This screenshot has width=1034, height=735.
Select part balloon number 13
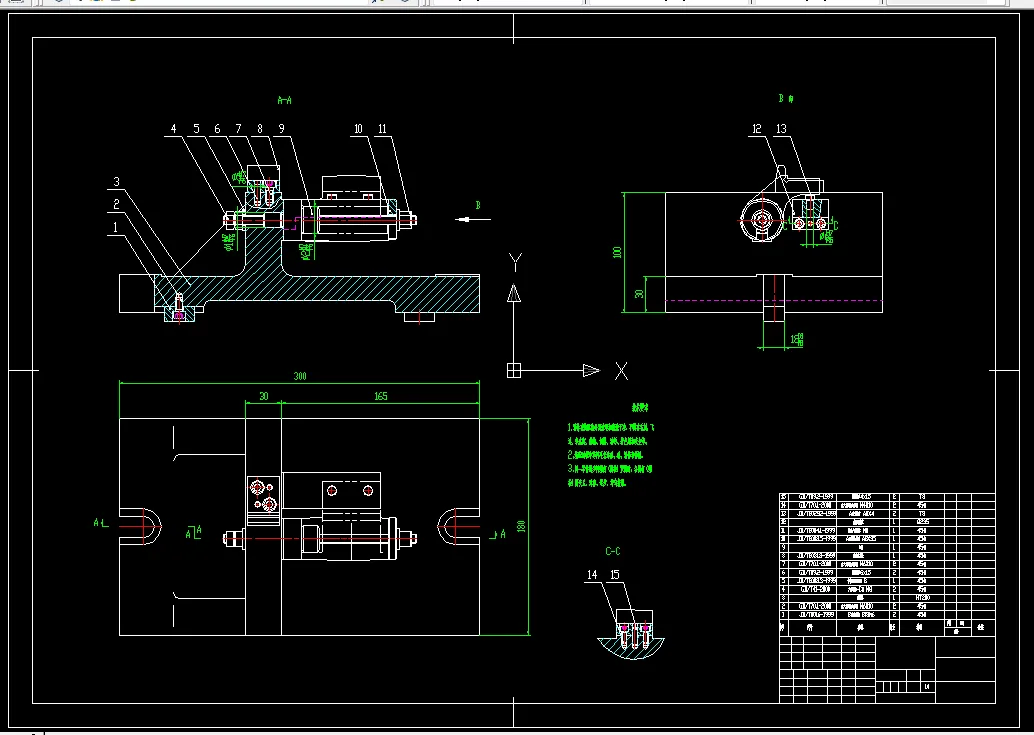point(781,129)
